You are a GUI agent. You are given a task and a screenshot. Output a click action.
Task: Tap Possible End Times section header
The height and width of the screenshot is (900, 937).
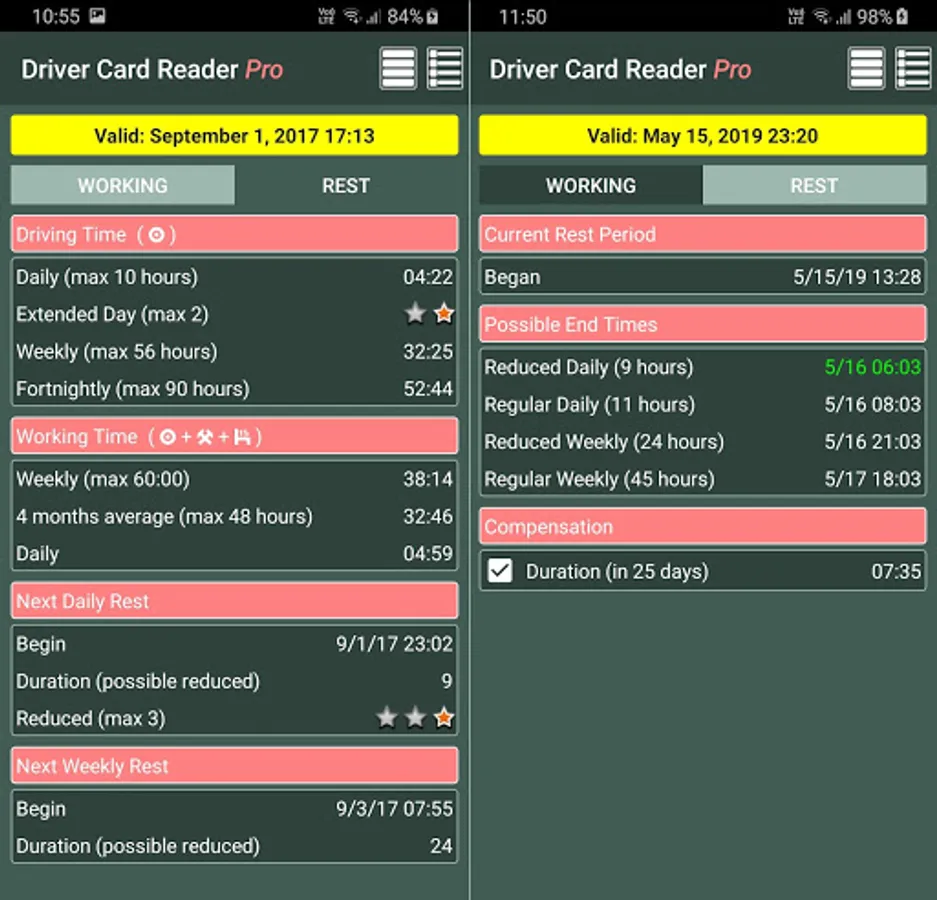703,325
